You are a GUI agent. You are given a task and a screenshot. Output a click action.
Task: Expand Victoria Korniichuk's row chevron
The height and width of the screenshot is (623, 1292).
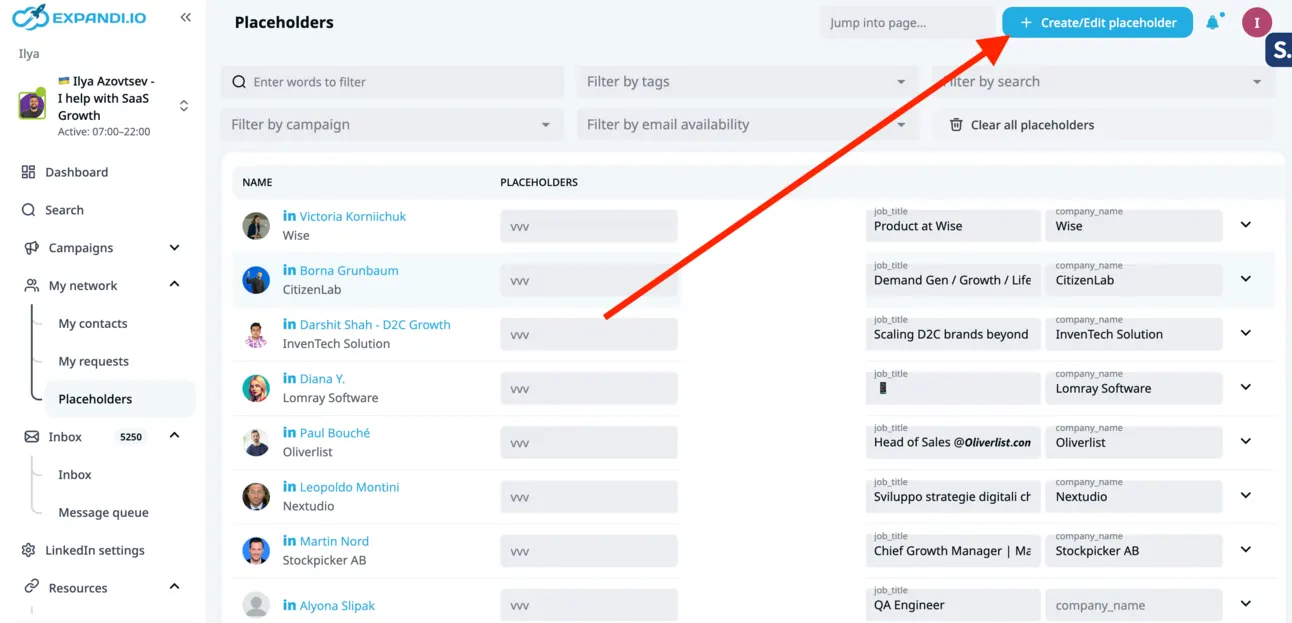(1246, 225)
